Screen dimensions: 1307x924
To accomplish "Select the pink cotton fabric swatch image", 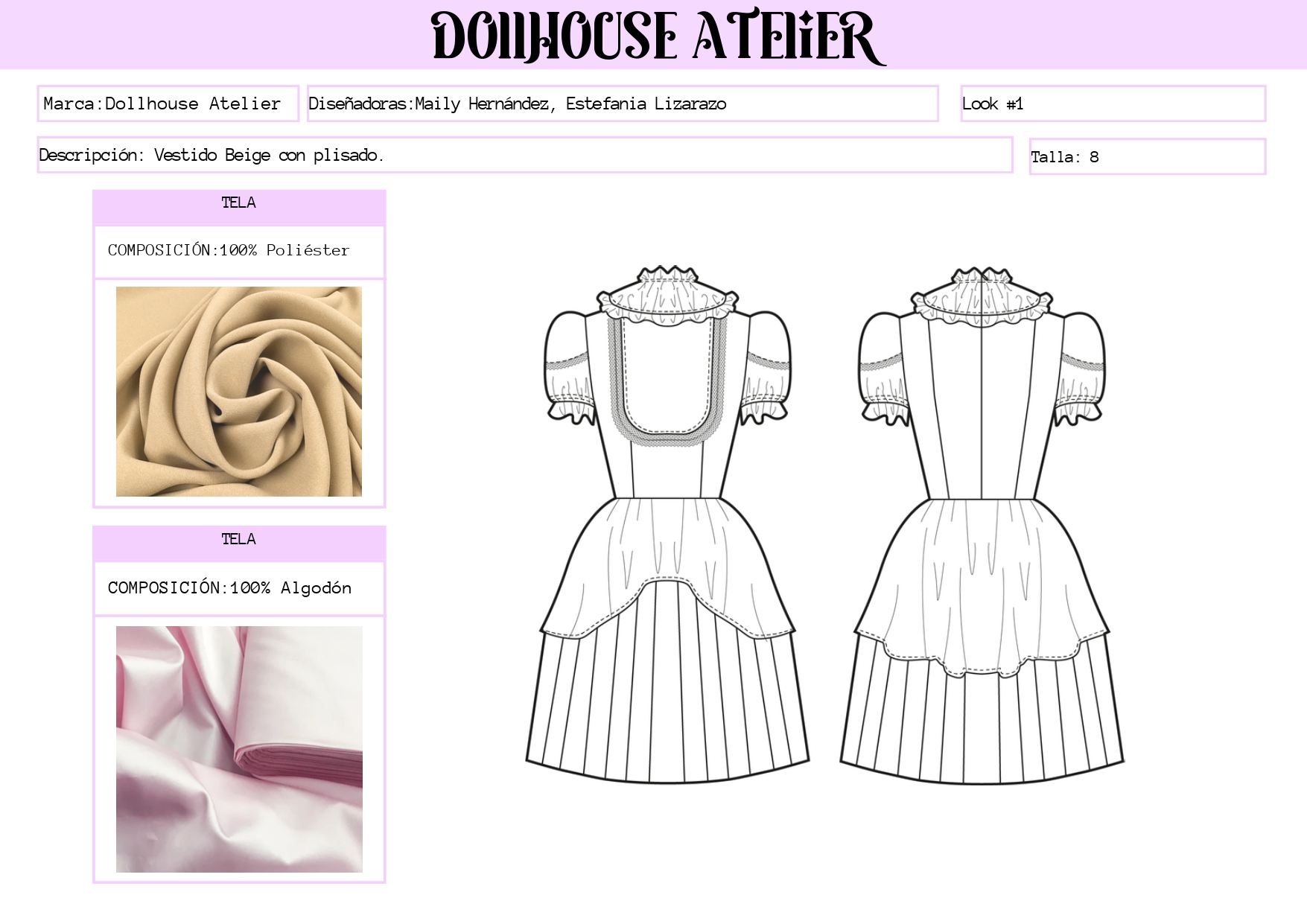I will click(x=239, y=749).
